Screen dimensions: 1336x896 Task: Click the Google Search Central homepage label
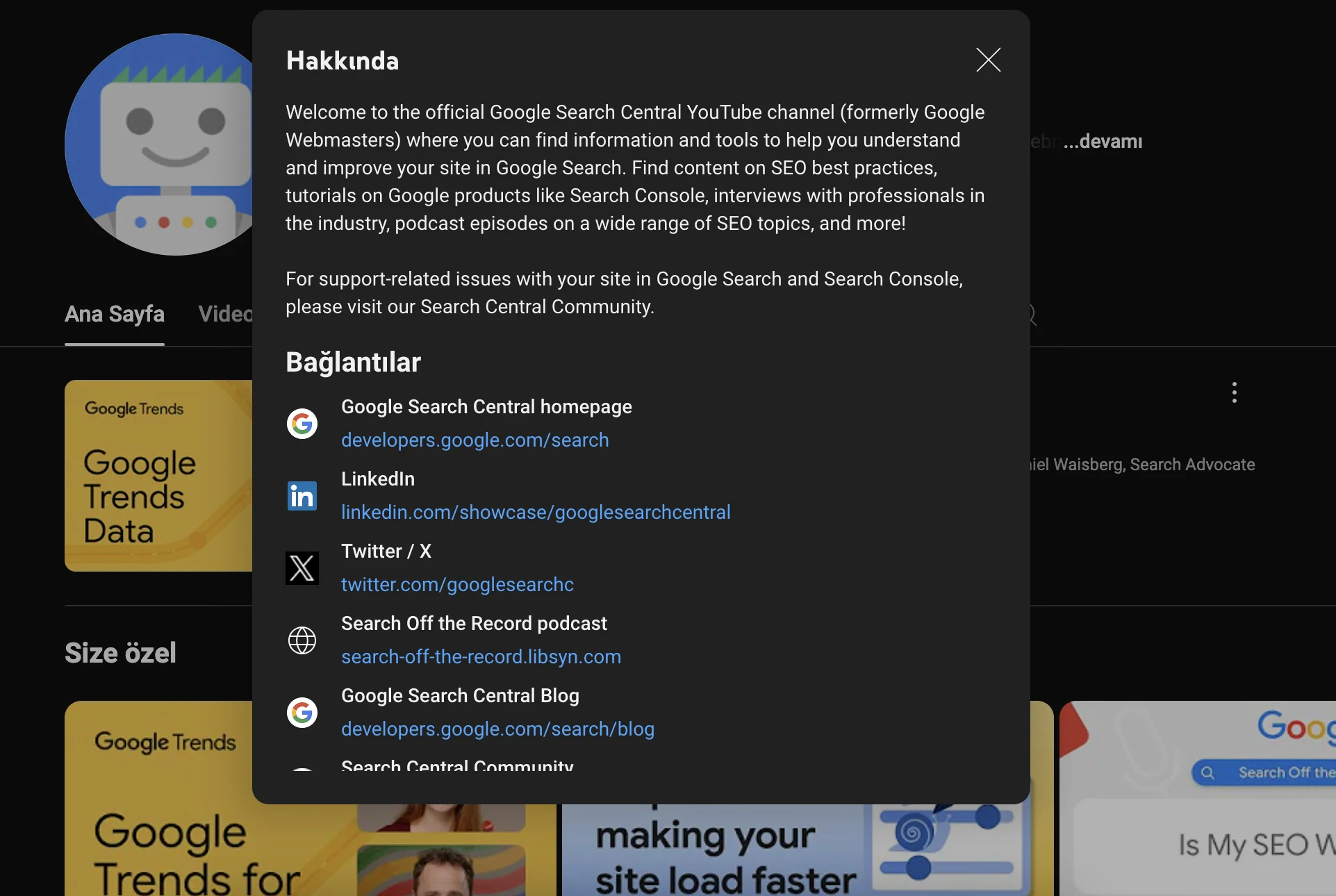coord(486,407)
